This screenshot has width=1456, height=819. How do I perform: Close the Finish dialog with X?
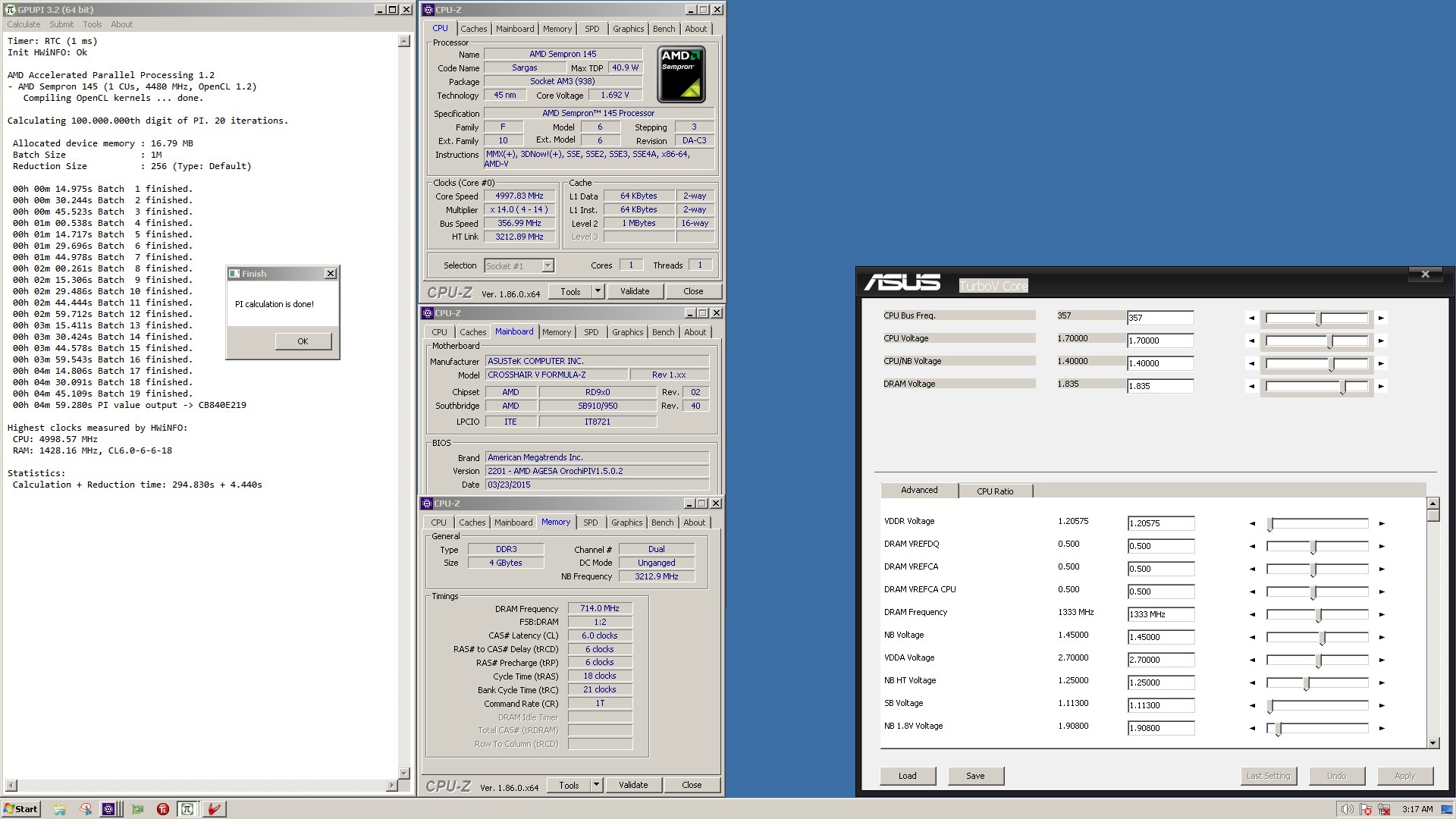pyautogui.click(x=330, y=274)
